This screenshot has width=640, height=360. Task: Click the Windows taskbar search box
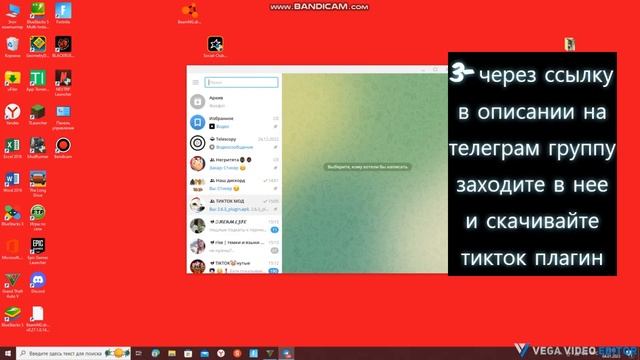coord(73,353)
